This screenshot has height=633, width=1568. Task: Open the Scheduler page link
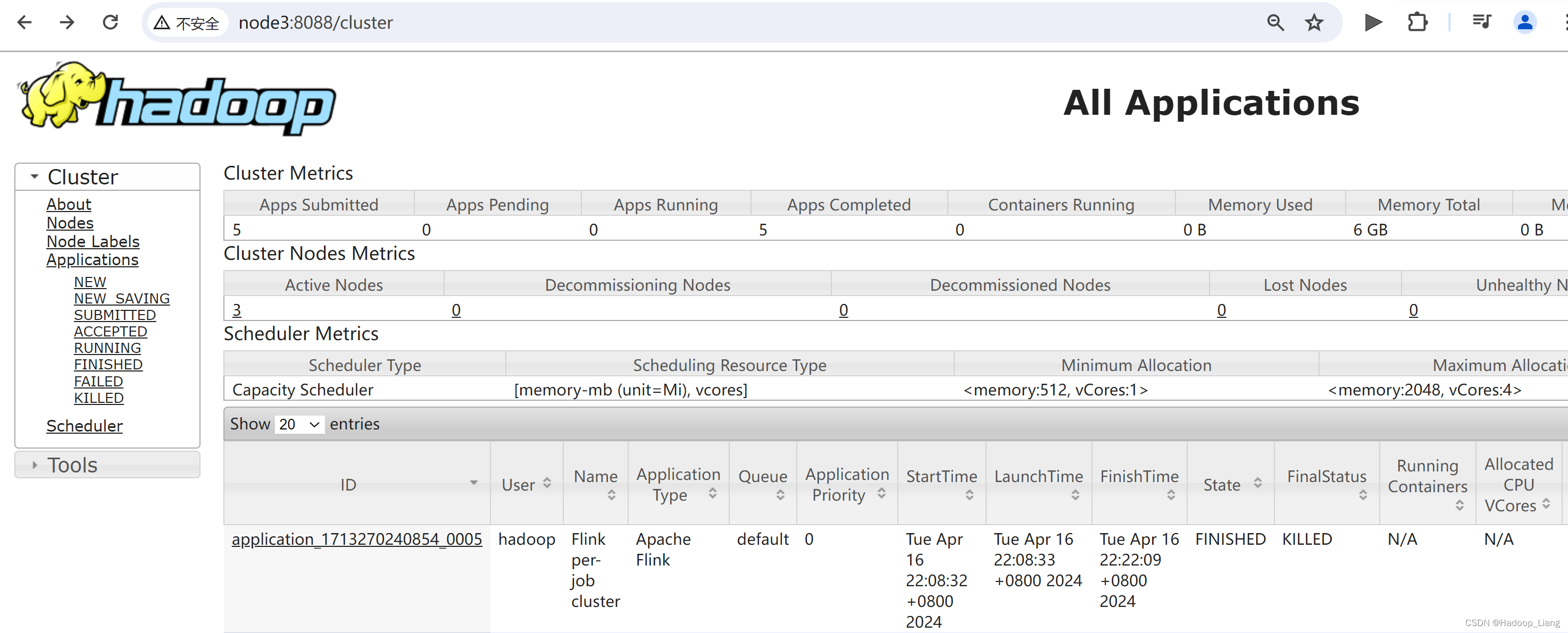click(x=85, y=426)
